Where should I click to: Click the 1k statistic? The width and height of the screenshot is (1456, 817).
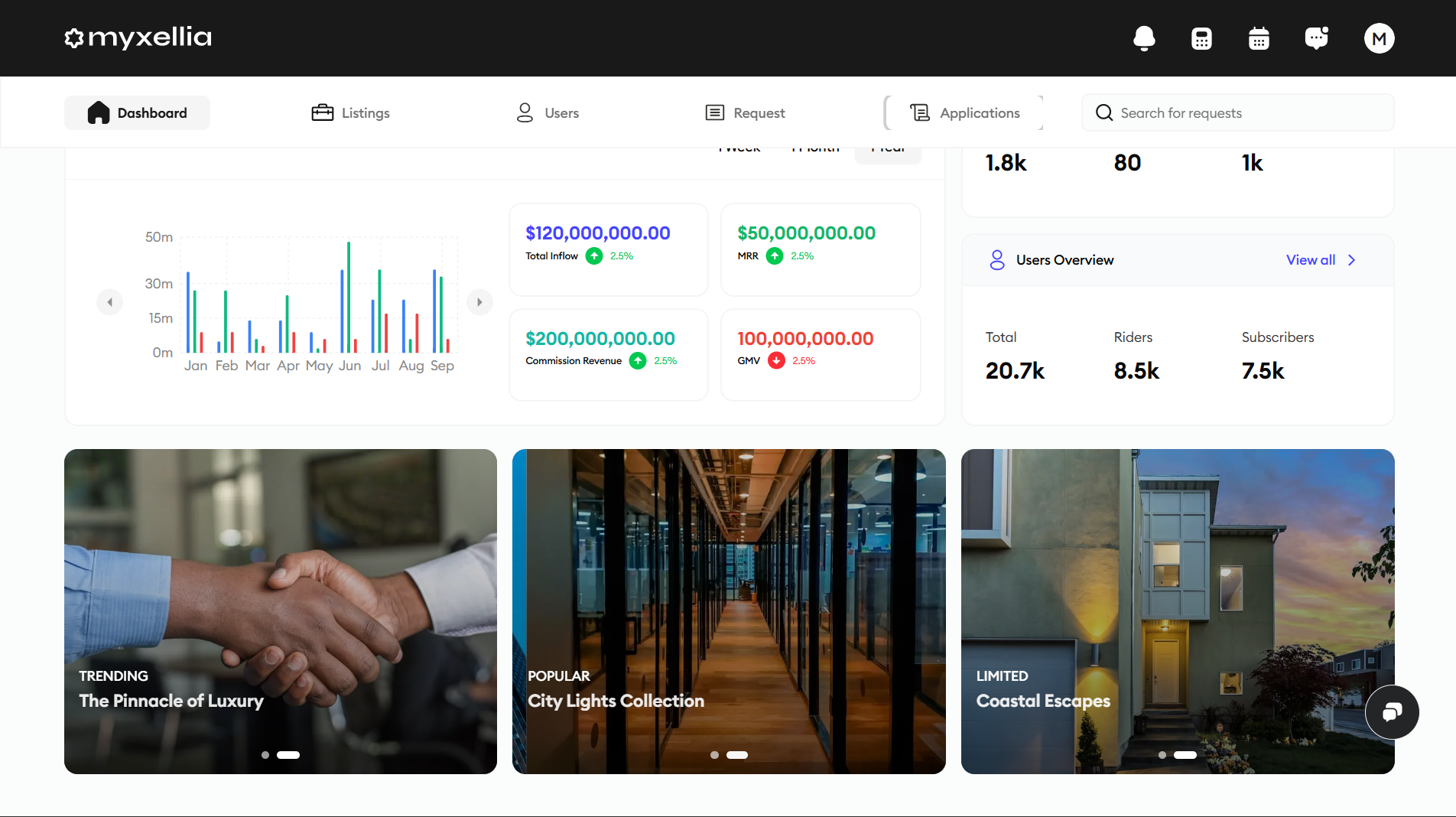[x=1252, y=163]
